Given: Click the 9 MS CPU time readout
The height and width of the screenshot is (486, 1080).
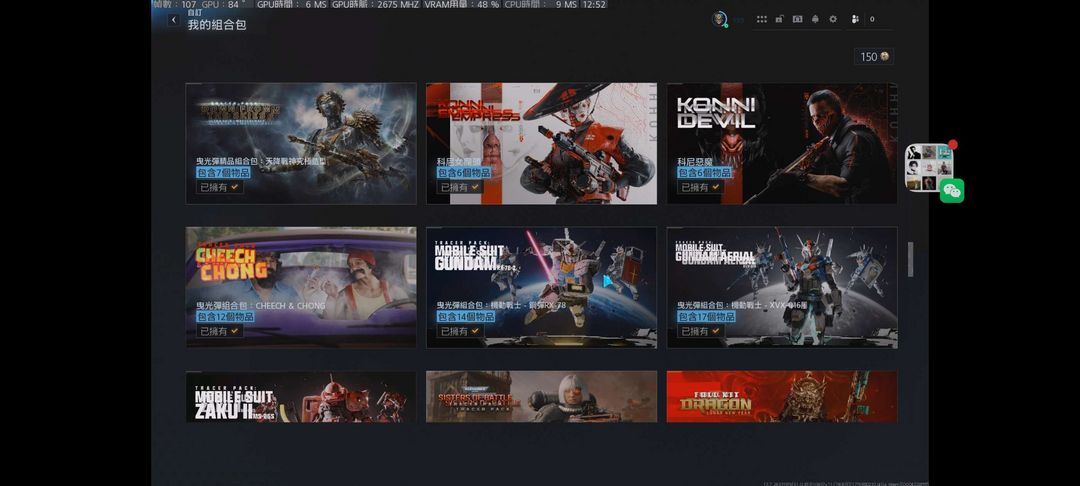Looking at the screenshot, I should 541,4.
